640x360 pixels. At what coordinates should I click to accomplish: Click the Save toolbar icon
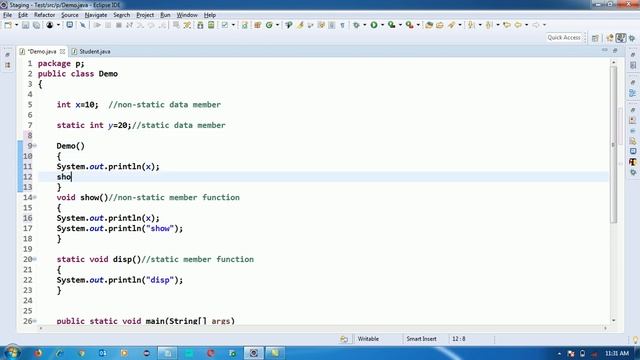coord(25,25)
